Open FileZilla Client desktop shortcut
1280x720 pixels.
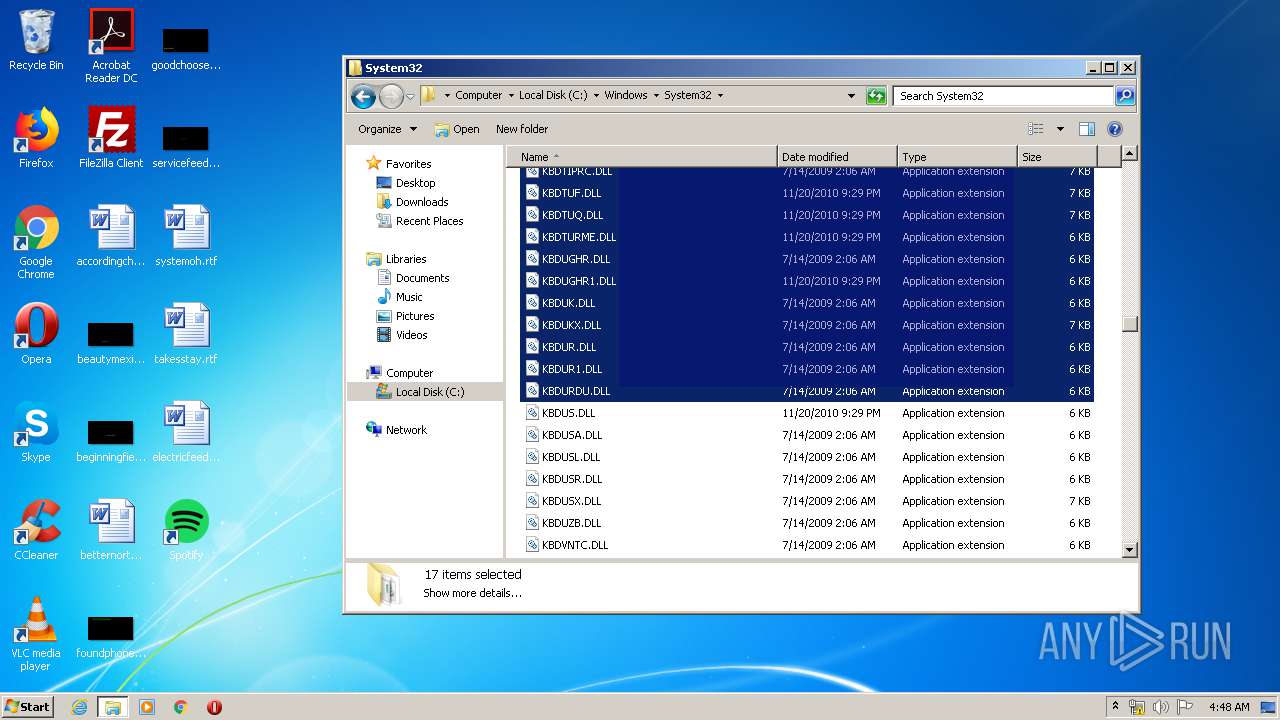(x=111, y=138)
